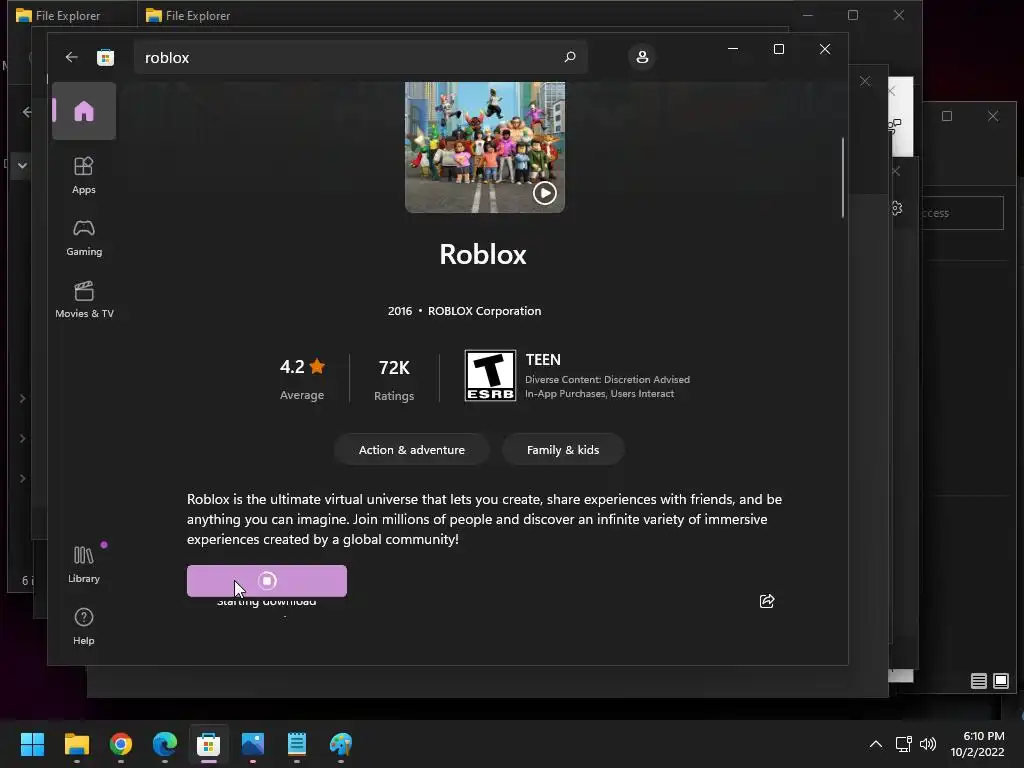
Task: Open Paint from the taskbar
Action: pyautogui.click(x=340, y=744)
